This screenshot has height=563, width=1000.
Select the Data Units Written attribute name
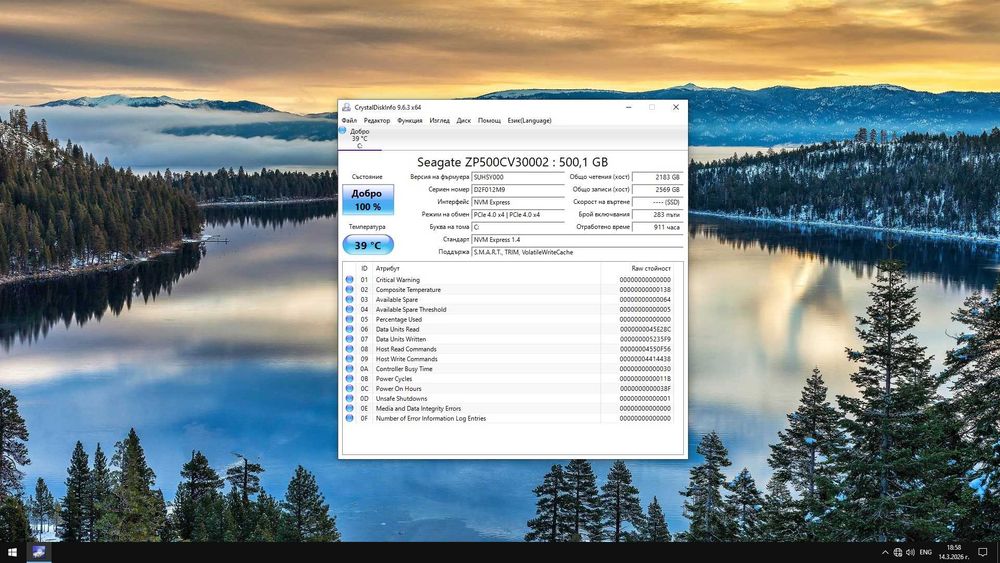[x=401, y=339]
